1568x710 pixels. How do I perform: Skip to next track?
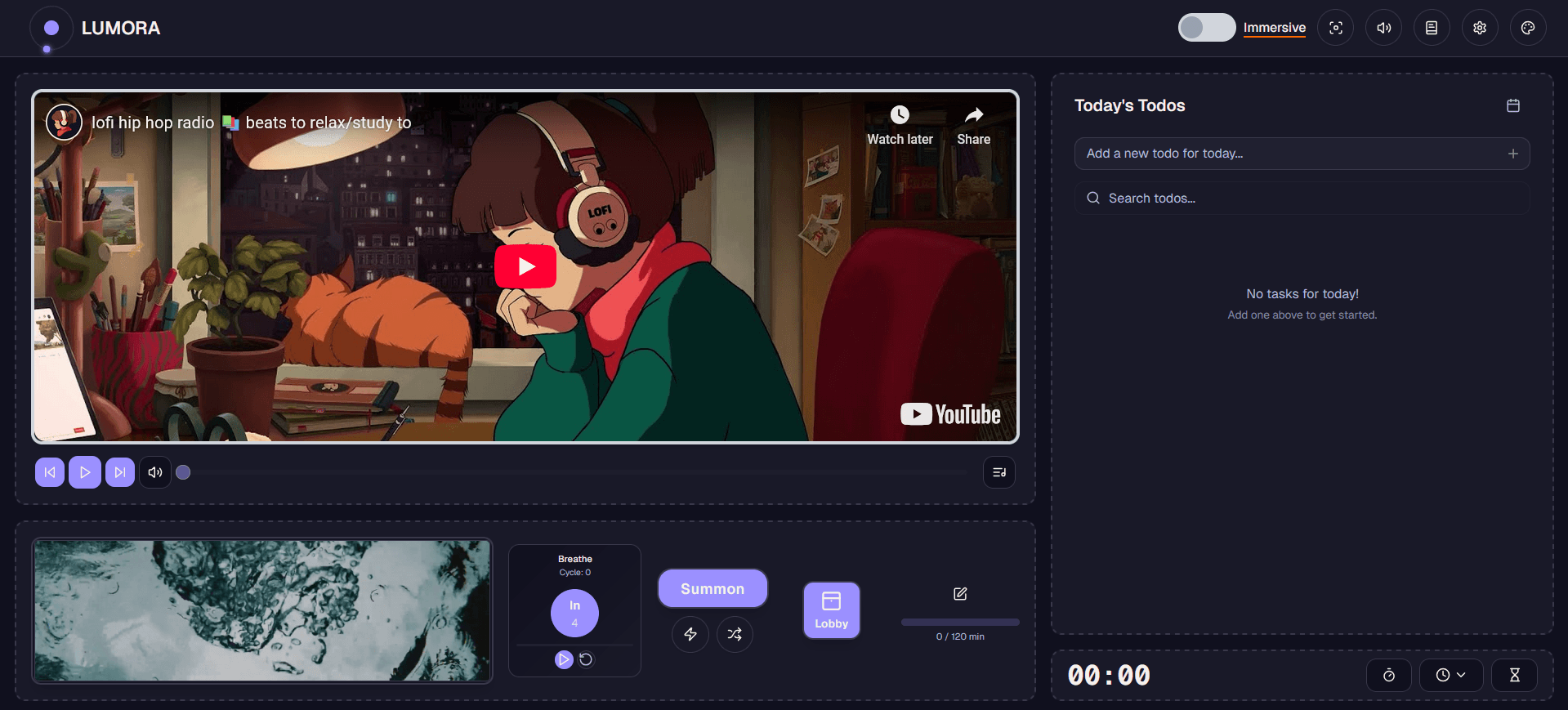(x=120, y=472)
